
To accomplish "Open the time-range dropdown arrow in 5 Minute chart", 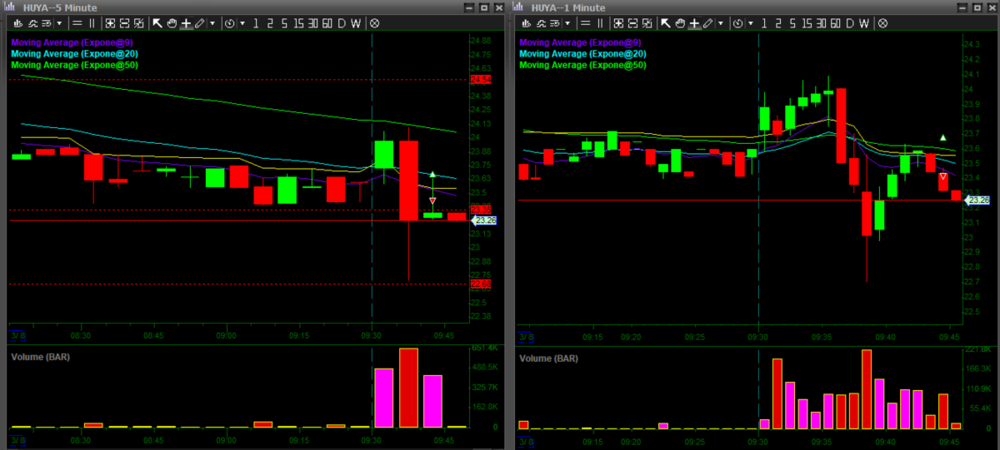I will pos(241,22).
